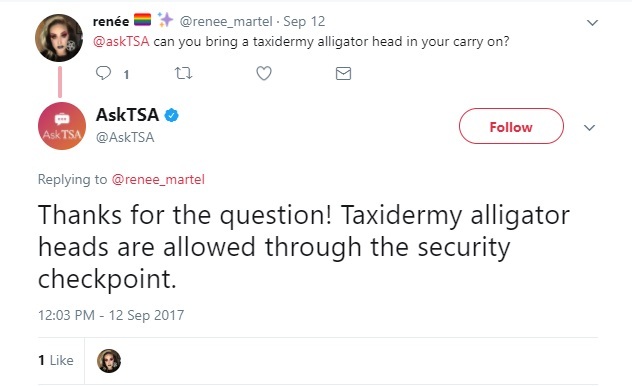Follow the AskTSA account
This screenshot has width=632, height=386.
(x=511, y=126)
